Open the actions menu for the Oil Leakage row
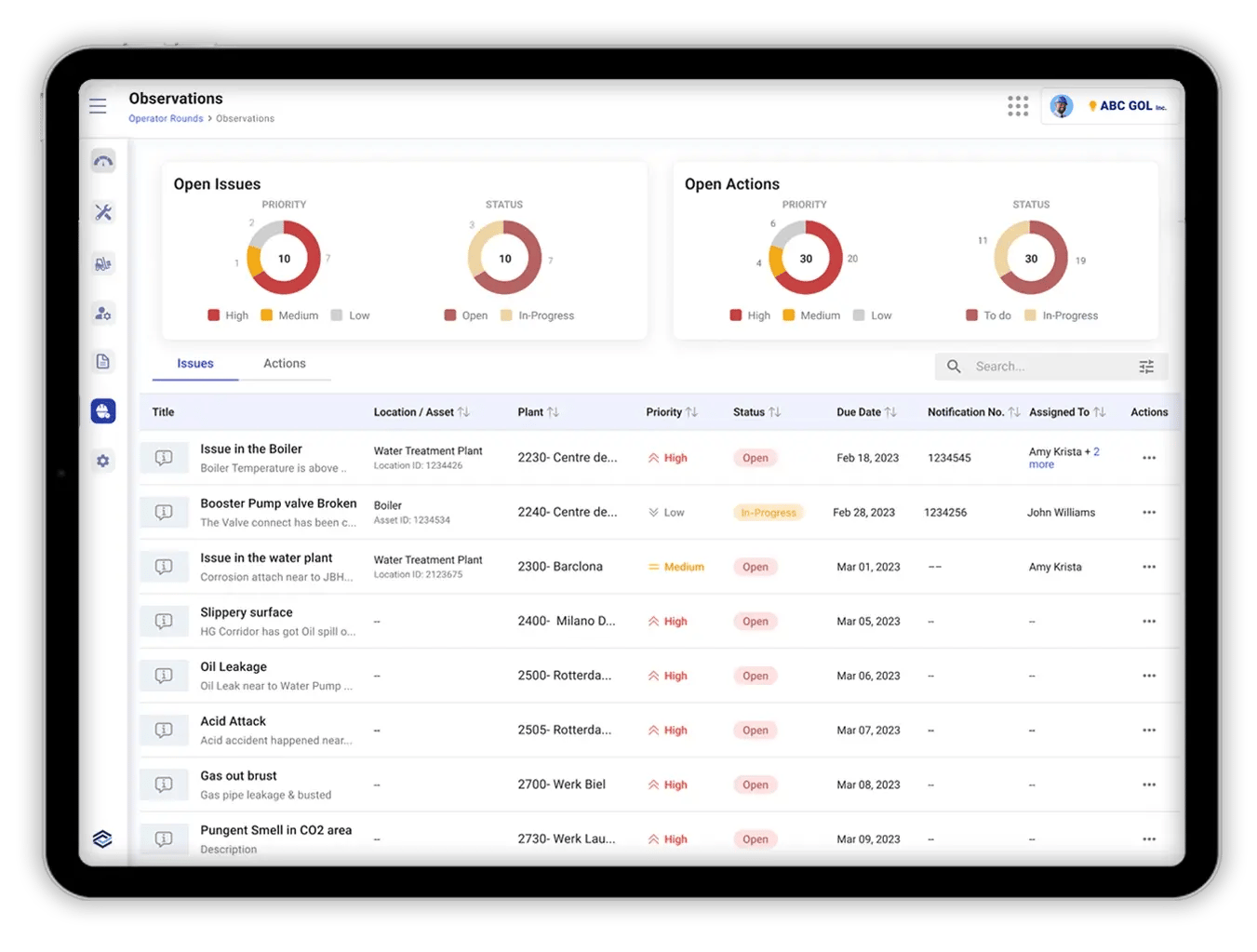 (1149, 676)
